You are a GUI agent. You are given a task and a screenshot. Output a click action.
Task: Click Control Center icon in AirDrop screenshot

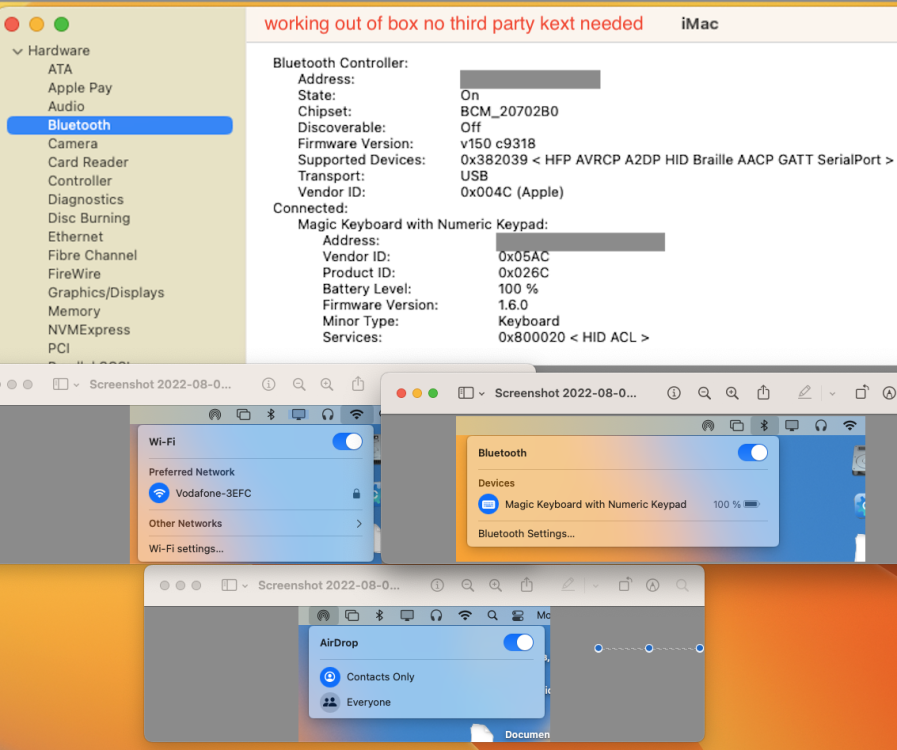518,616
